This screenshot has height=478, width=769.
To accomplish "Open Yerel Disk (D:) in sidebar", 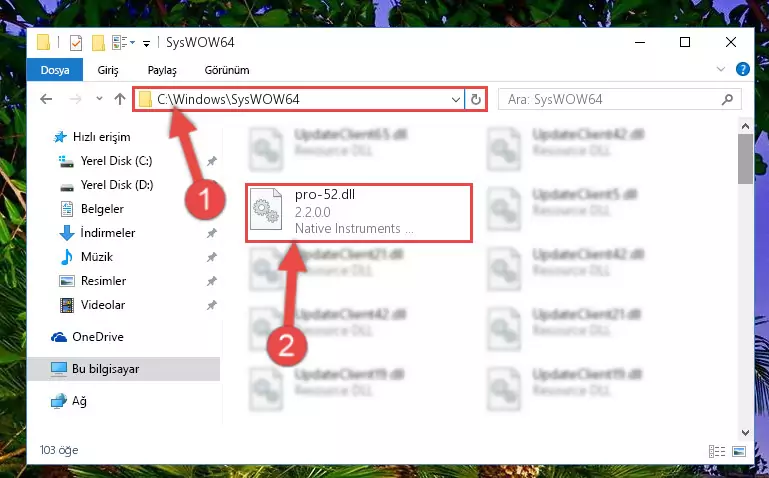I will [117, 185].
